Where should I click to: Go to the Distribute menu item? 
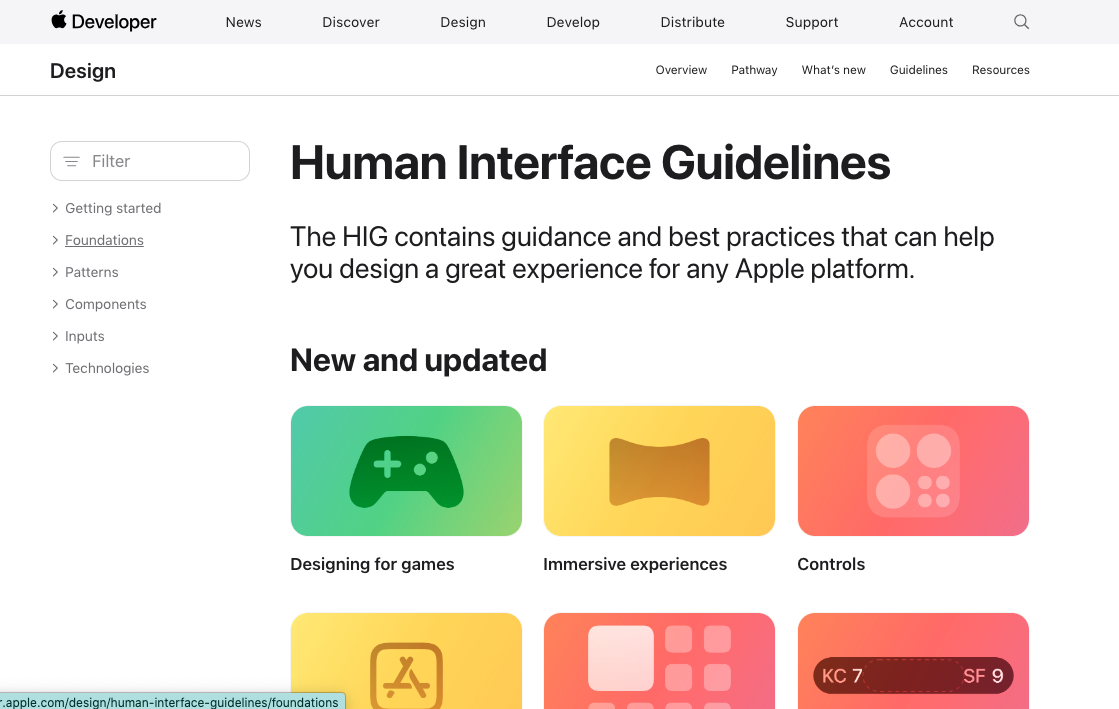(692, 22)
